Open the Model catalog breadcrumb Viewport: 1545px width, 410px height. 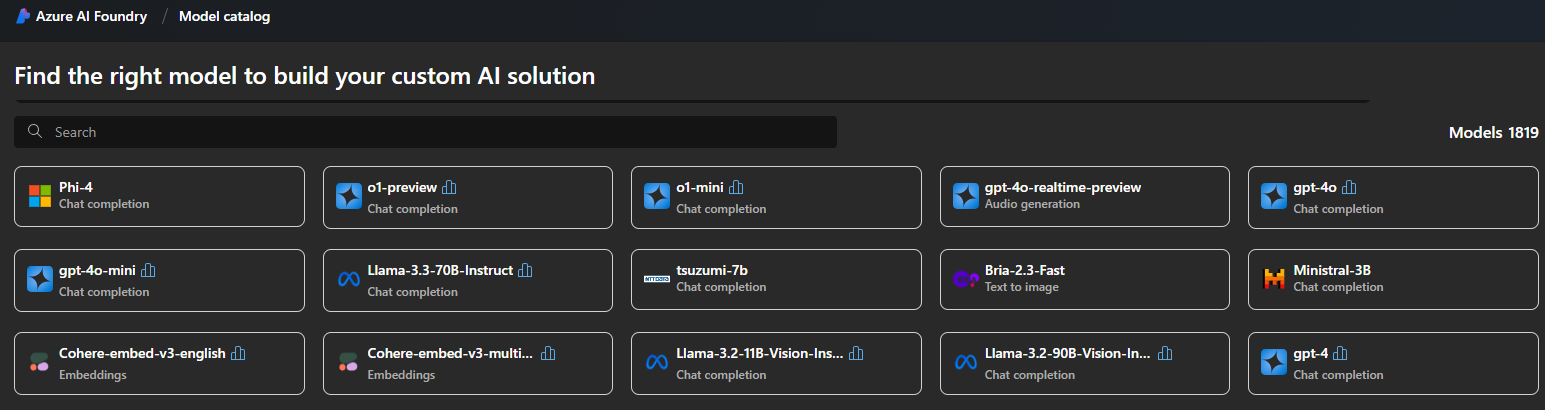(224, 16)
